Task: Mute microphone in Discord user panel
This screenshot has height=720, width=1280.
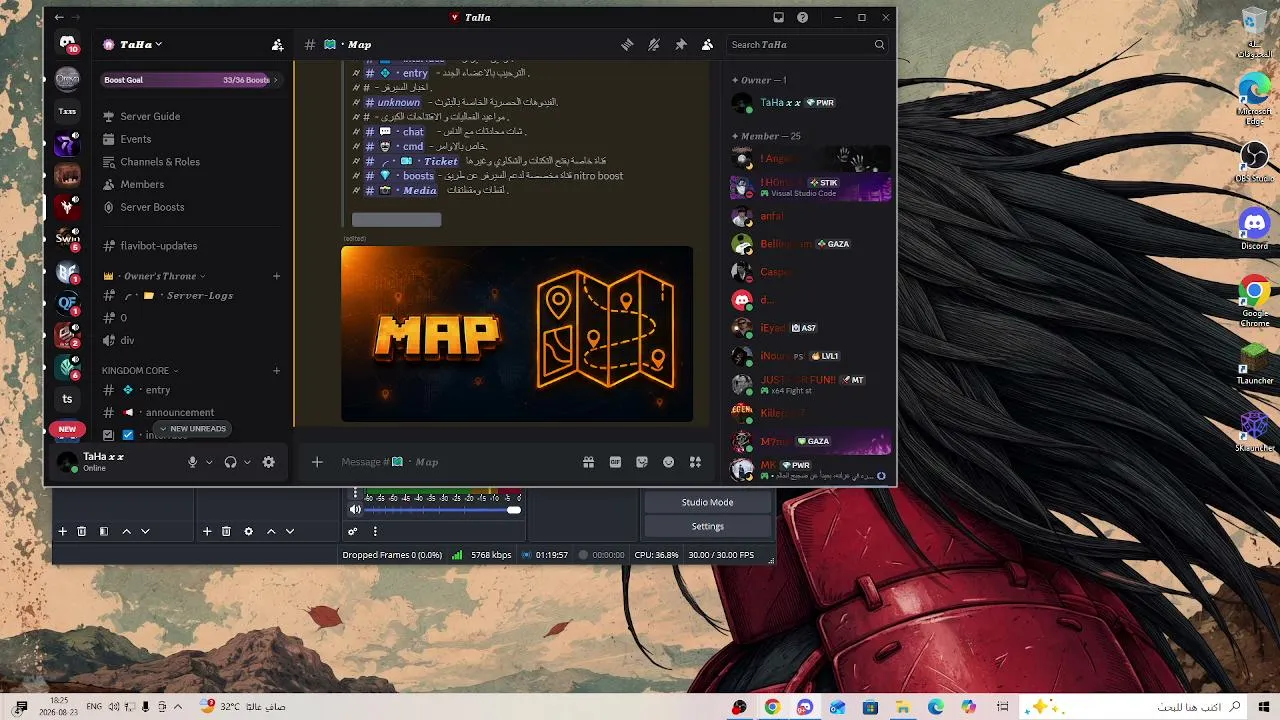Action: click(x=193, y=462)
